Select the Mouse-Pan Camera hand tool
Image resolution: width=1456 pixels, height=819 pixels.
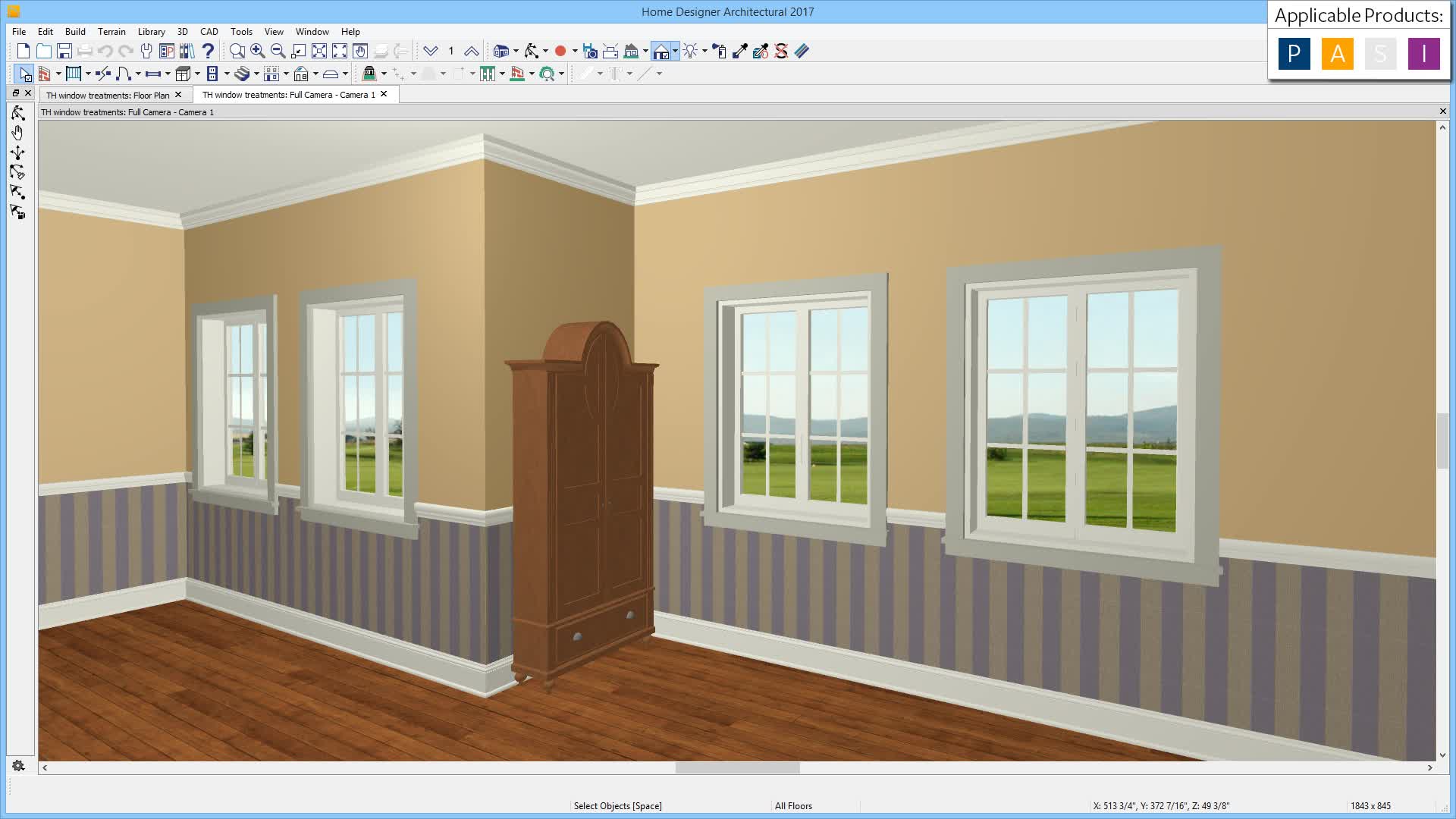click(17, 133)
